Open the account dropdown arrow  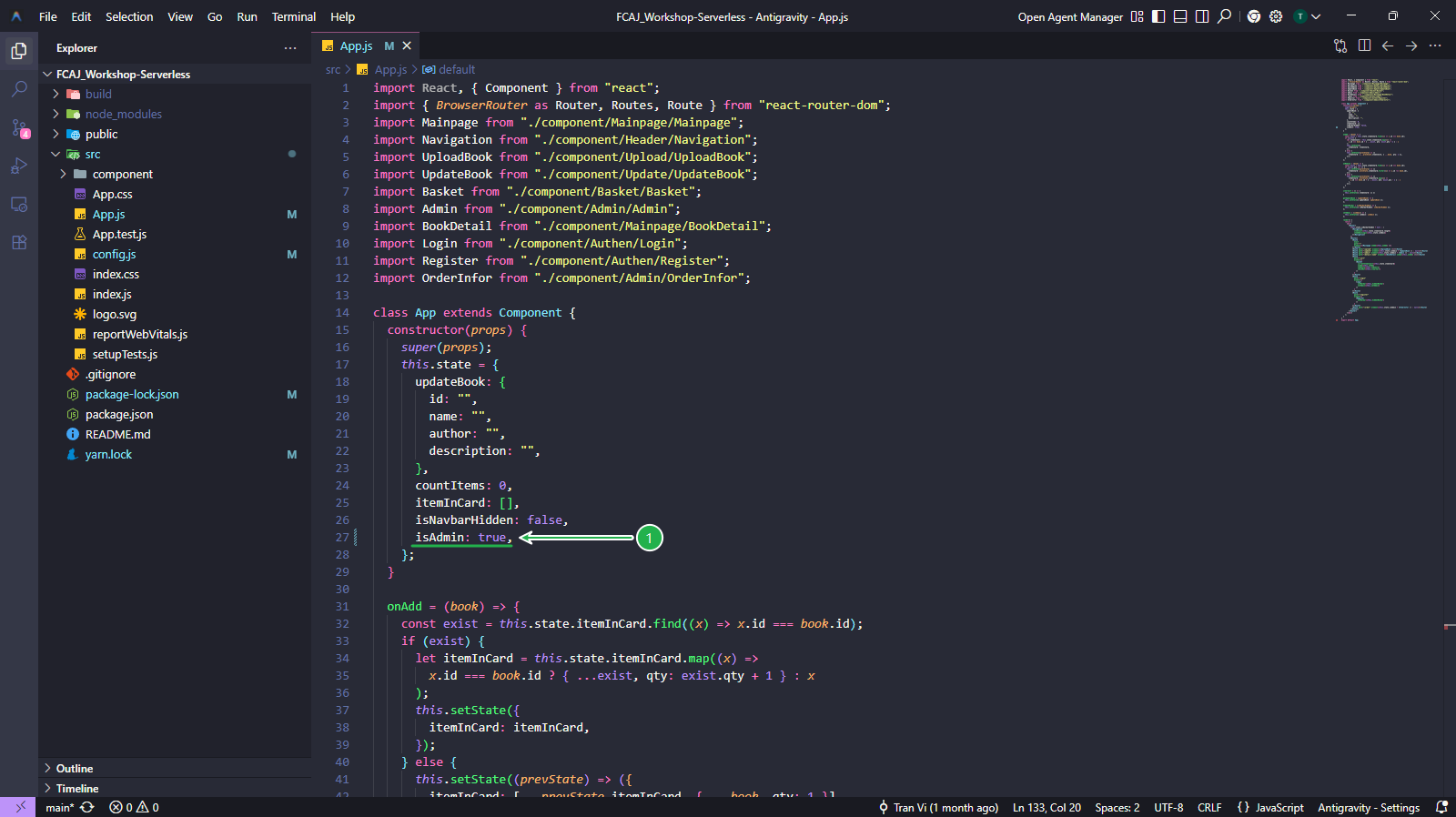tap(1316, 16)
